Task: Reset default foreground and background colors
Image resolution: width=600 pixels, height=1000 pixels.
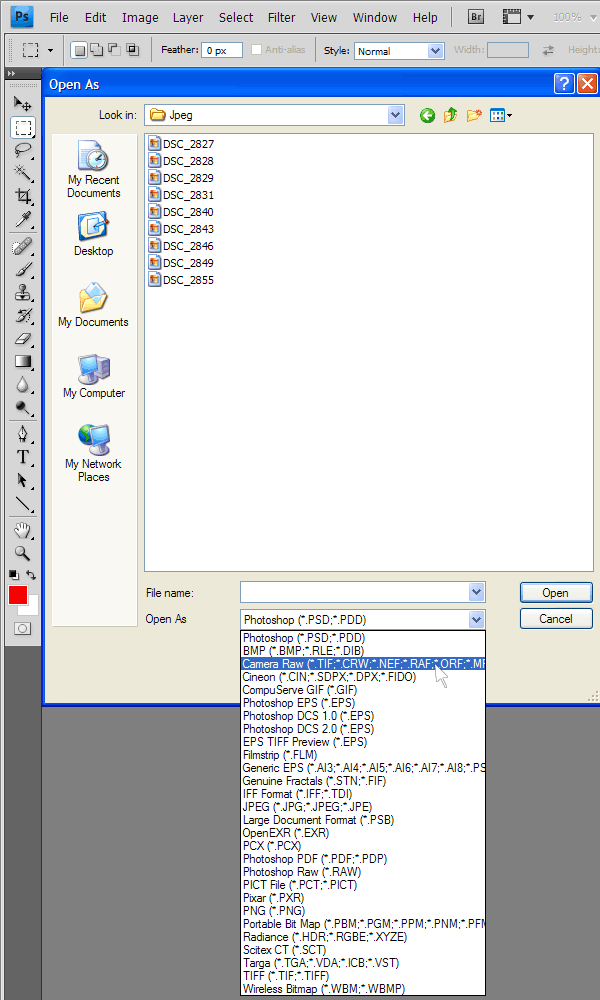Action: click(13, 575)
